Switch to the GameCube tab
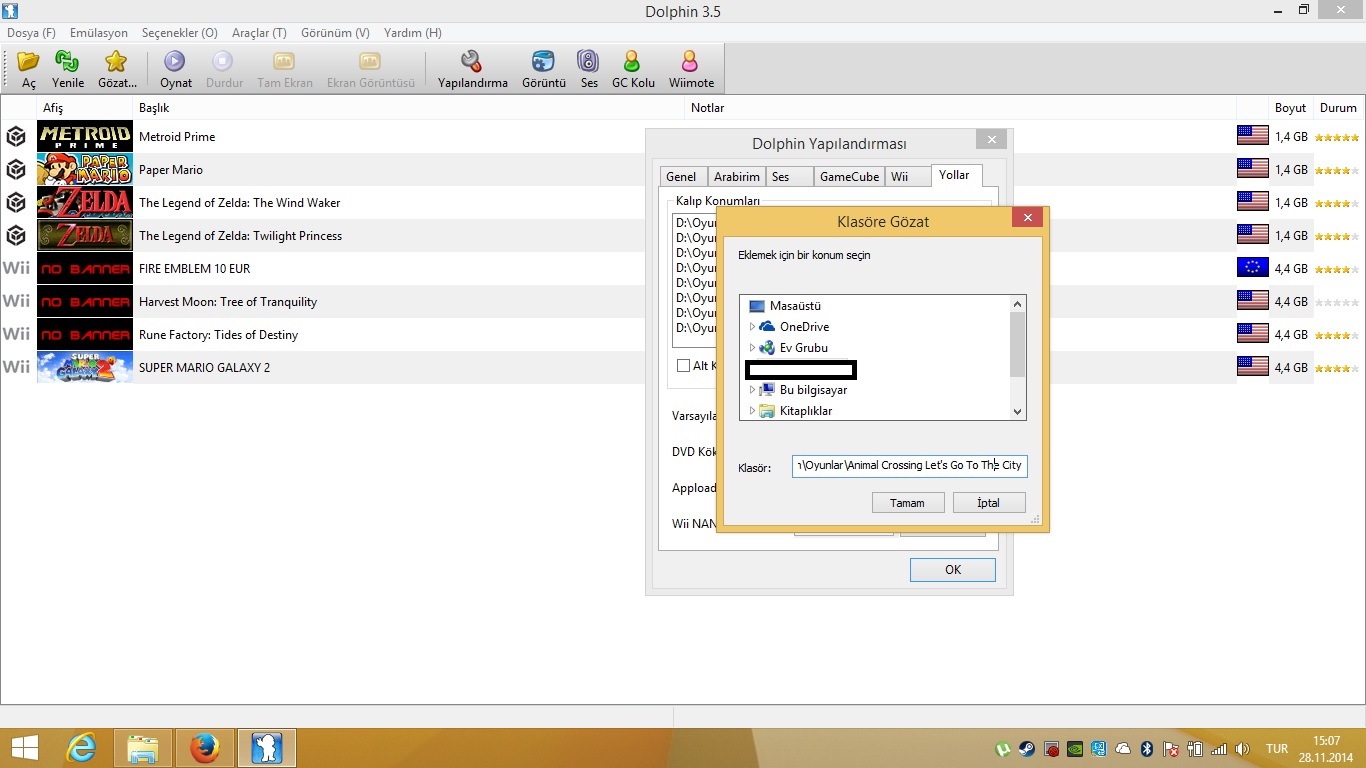Screen dimensions: 1366x768 point(849,177)
